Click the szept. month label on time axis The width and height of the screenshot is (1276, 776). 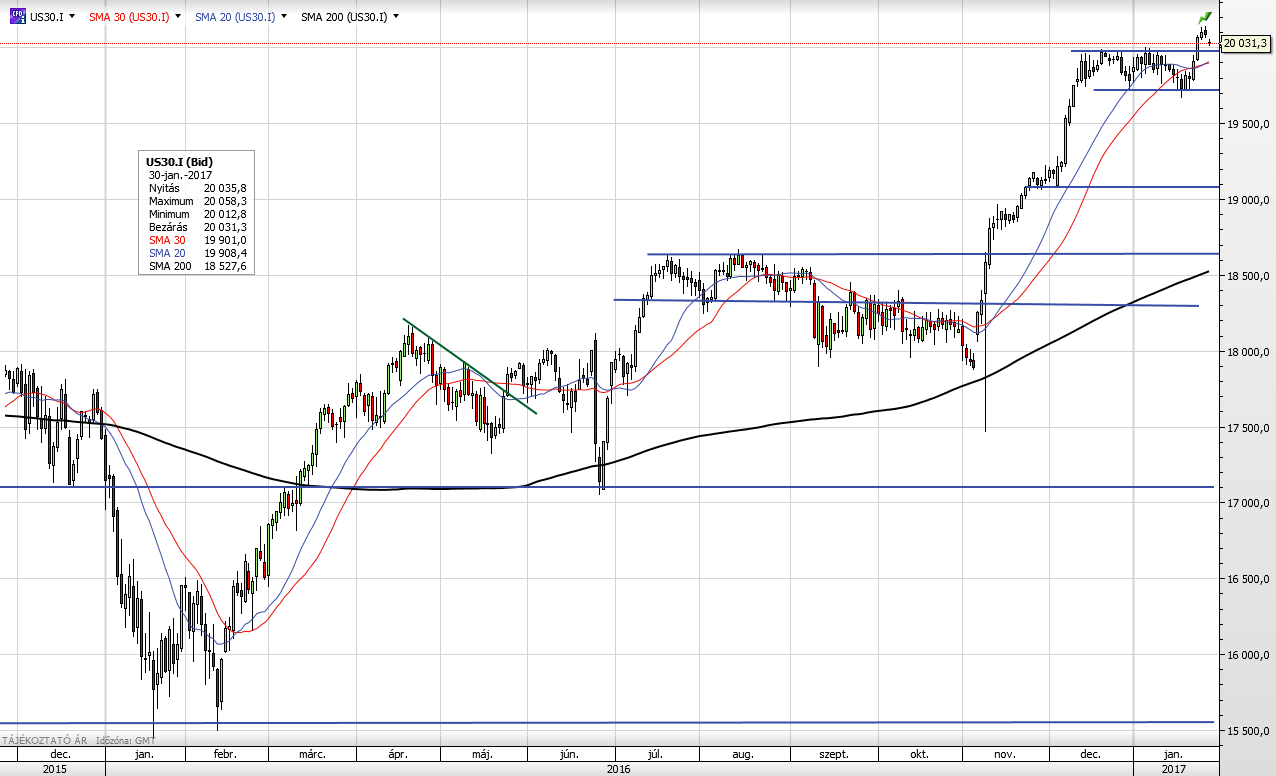tap(833, 754)
